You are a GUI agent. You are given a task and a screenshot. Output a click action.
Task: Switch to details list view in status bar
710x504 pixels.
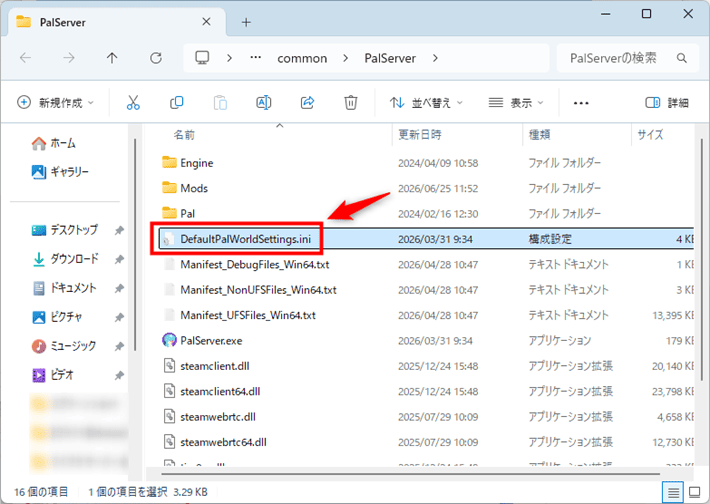673,492
